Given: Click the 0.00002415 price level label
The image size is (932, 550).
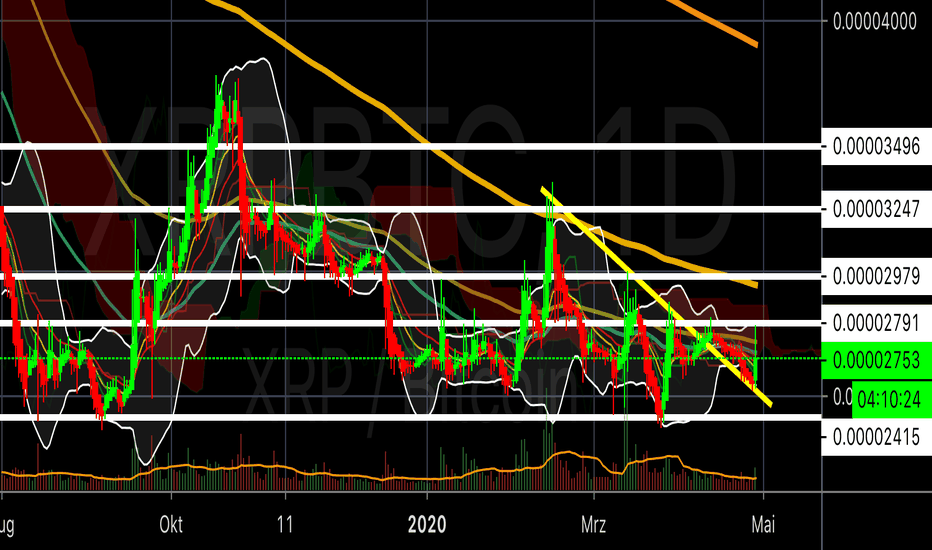Looking at the screenshot, I should click(x=877, y=437).
